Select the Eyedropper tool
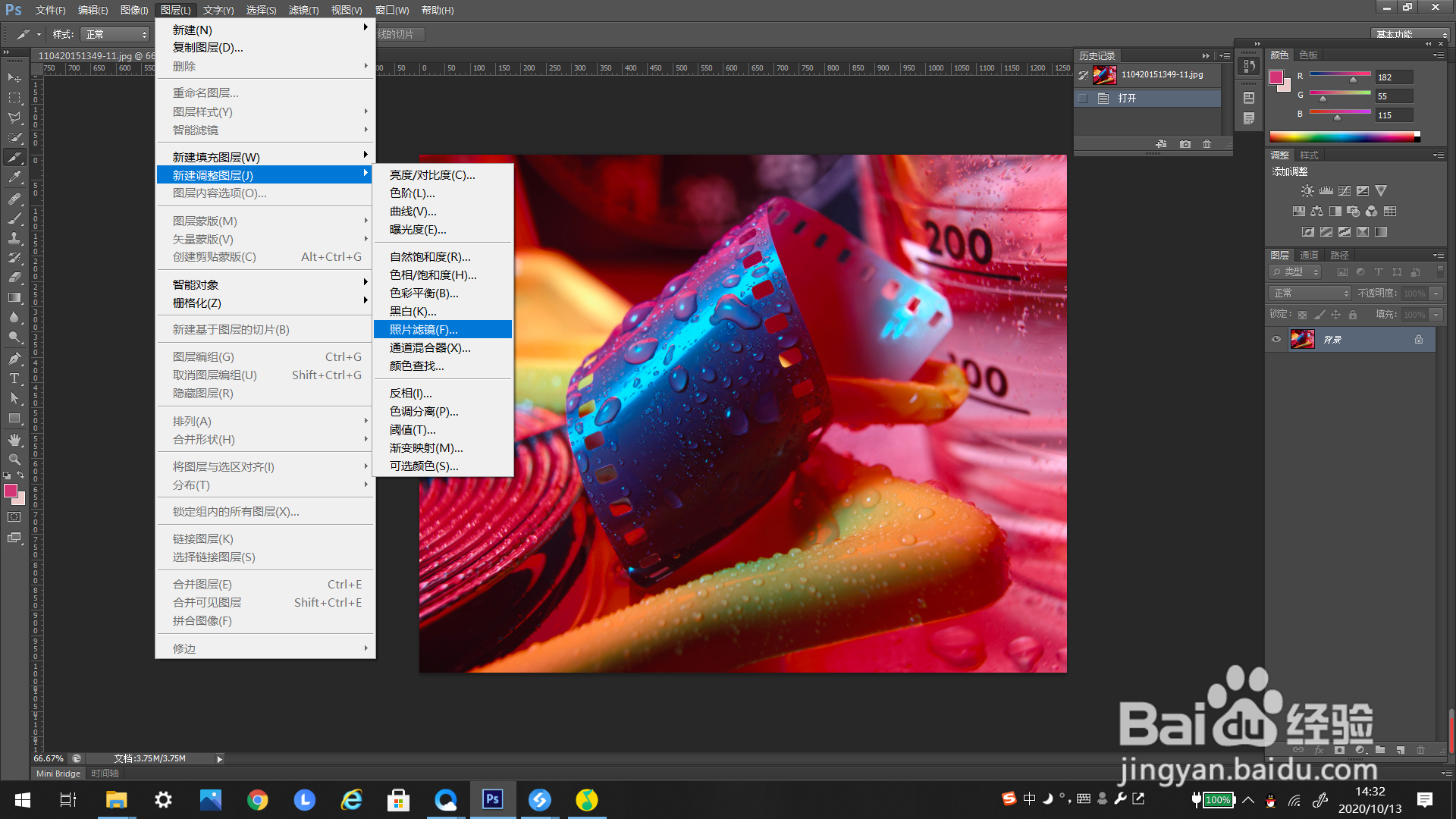 [14, 177]
